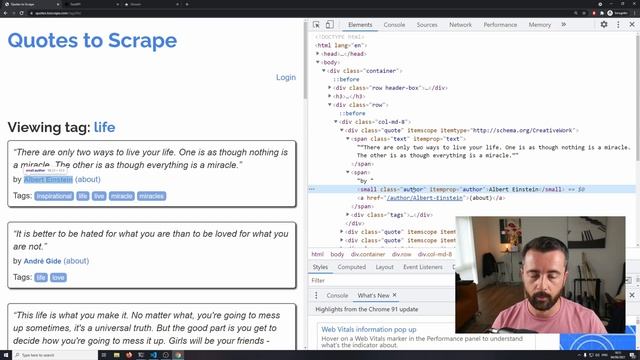640x360 pixels.
Task: Expand the div class tags node
Action: tap(348, 214)
